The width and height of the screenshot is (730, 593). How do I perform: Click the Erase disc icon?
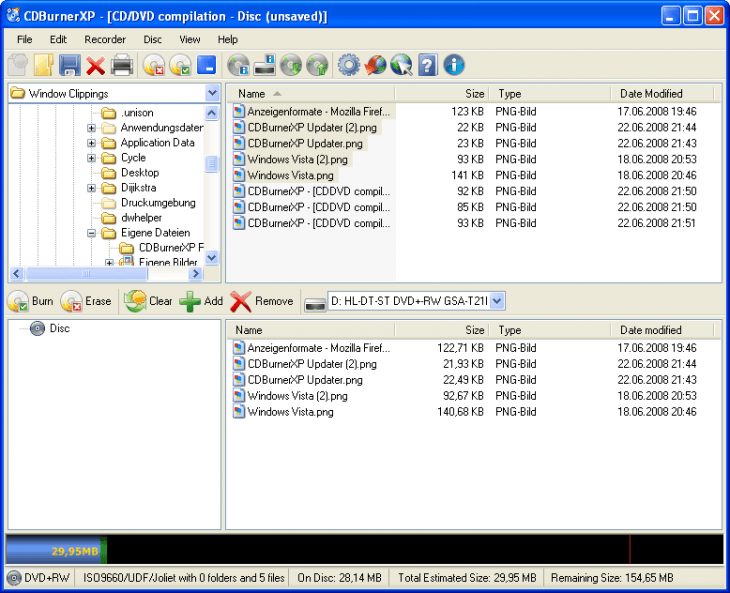86,301
